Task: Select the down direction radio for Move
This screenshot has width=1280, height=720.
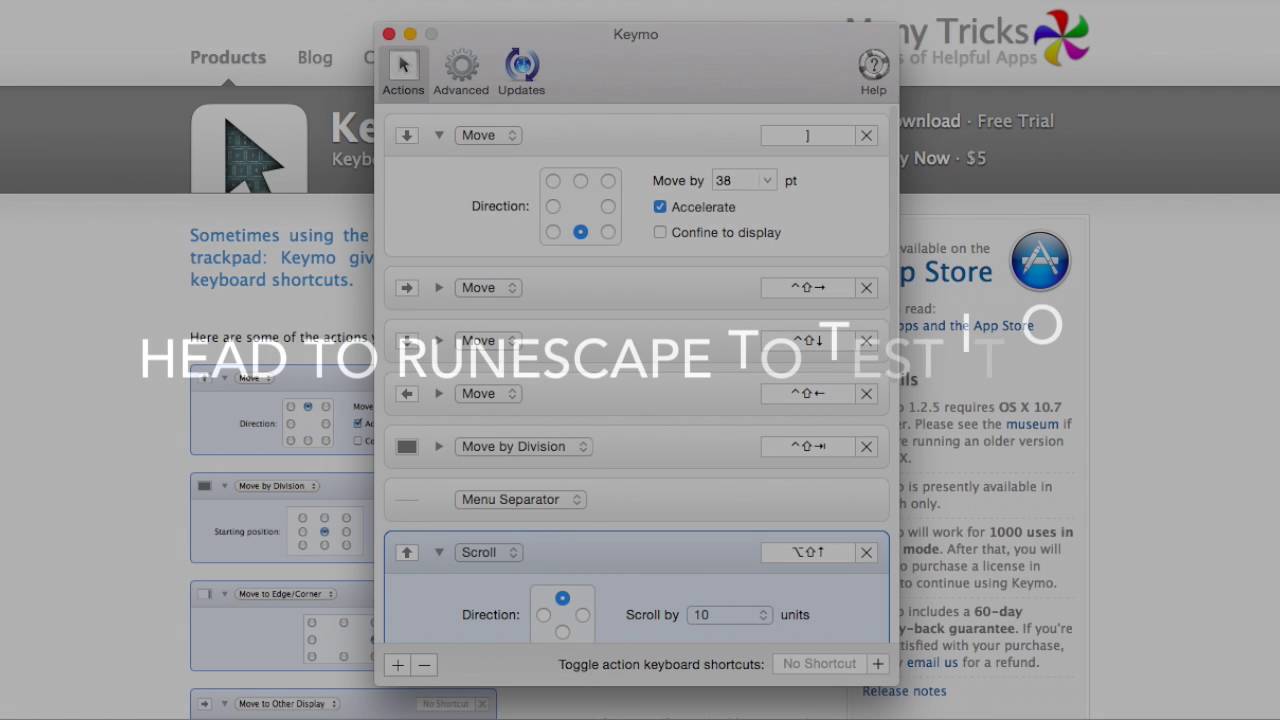Action: tap(581, 232)
